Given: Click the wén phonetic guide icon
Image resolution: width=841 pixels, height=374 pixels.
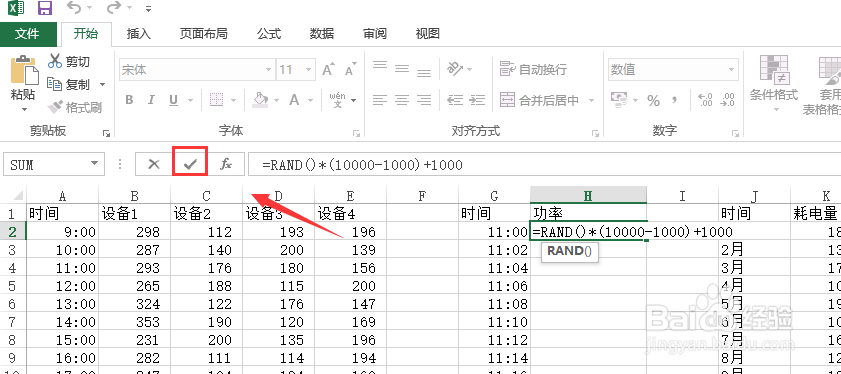Looking at the screenshot, I should tap(338, 100).
